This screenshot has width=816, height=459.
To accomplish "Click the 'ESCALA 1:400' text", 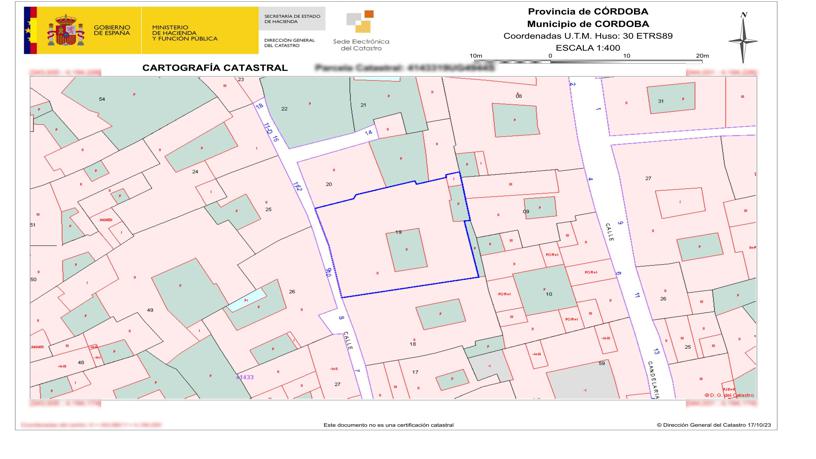I will [588, 48].
